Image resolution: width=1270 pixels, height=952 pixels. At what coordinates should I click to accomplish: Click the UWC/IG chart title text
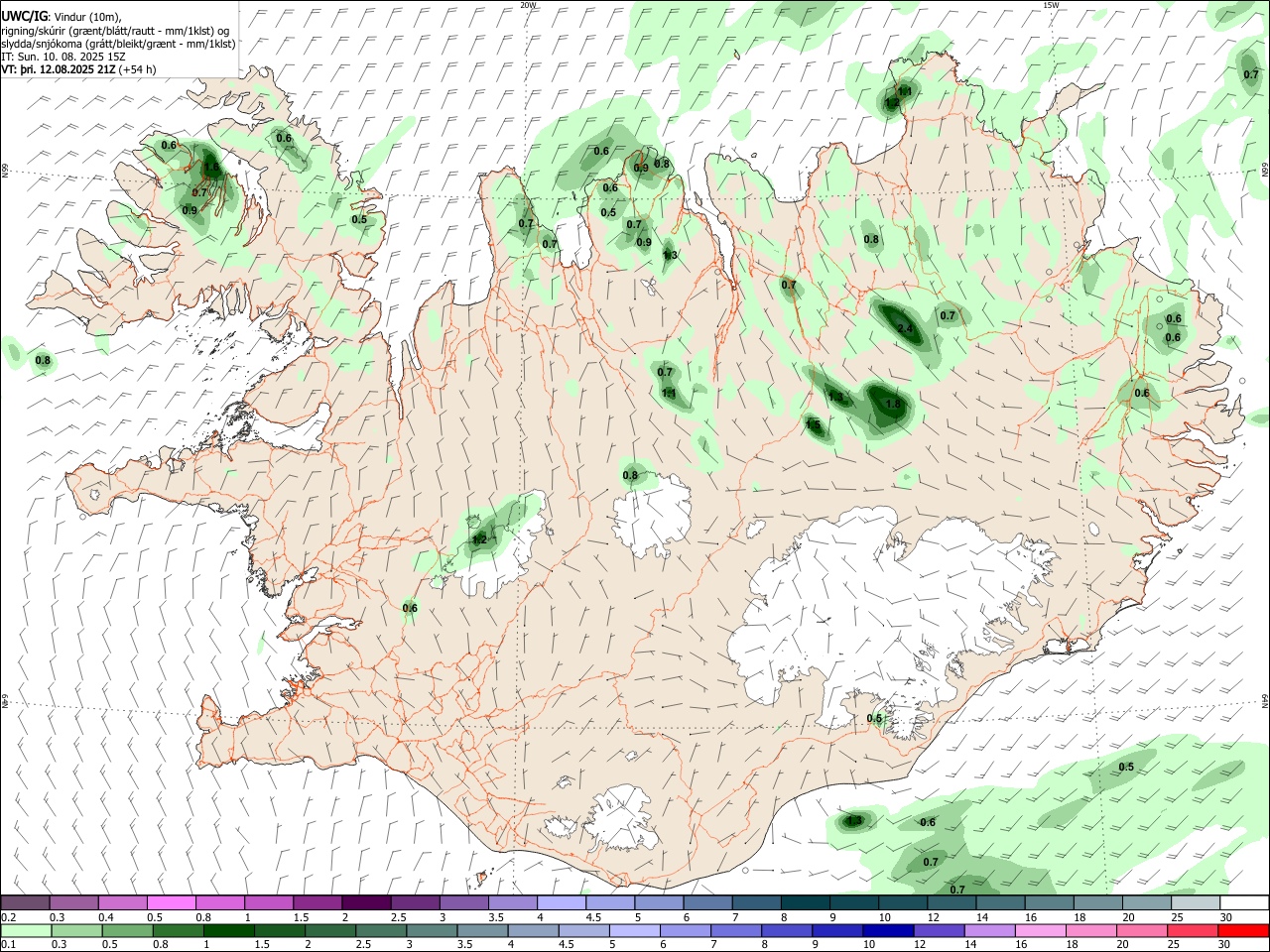pyautogui.click(x=24, y=17)
